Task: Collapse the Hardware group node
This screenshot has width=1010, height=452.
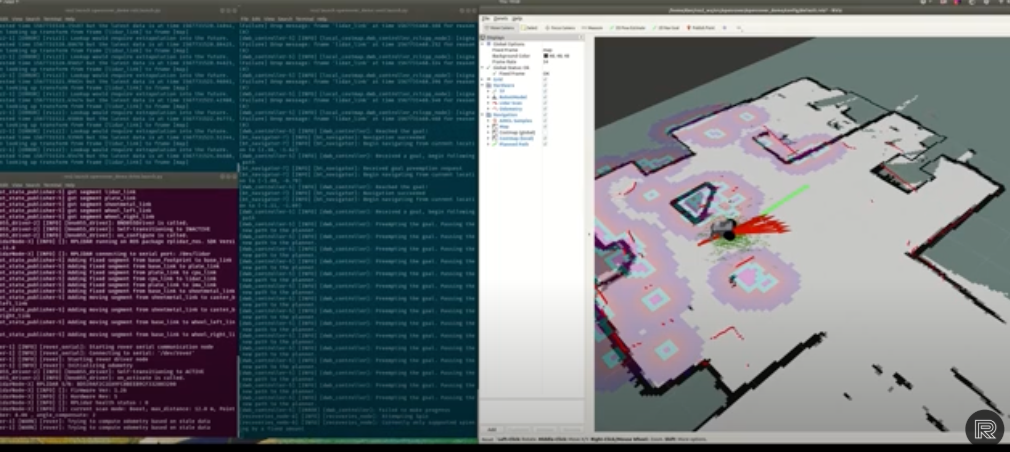Action: point(482,85)
